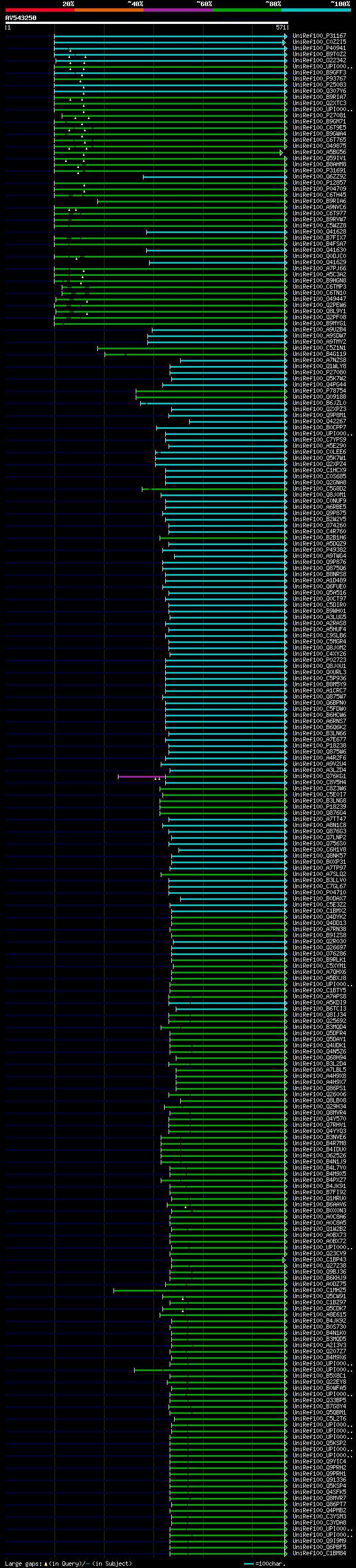Select hit label UniRef100_C7GL67
The height and width of the screenshot is (1568, 356).
(319, 886)
